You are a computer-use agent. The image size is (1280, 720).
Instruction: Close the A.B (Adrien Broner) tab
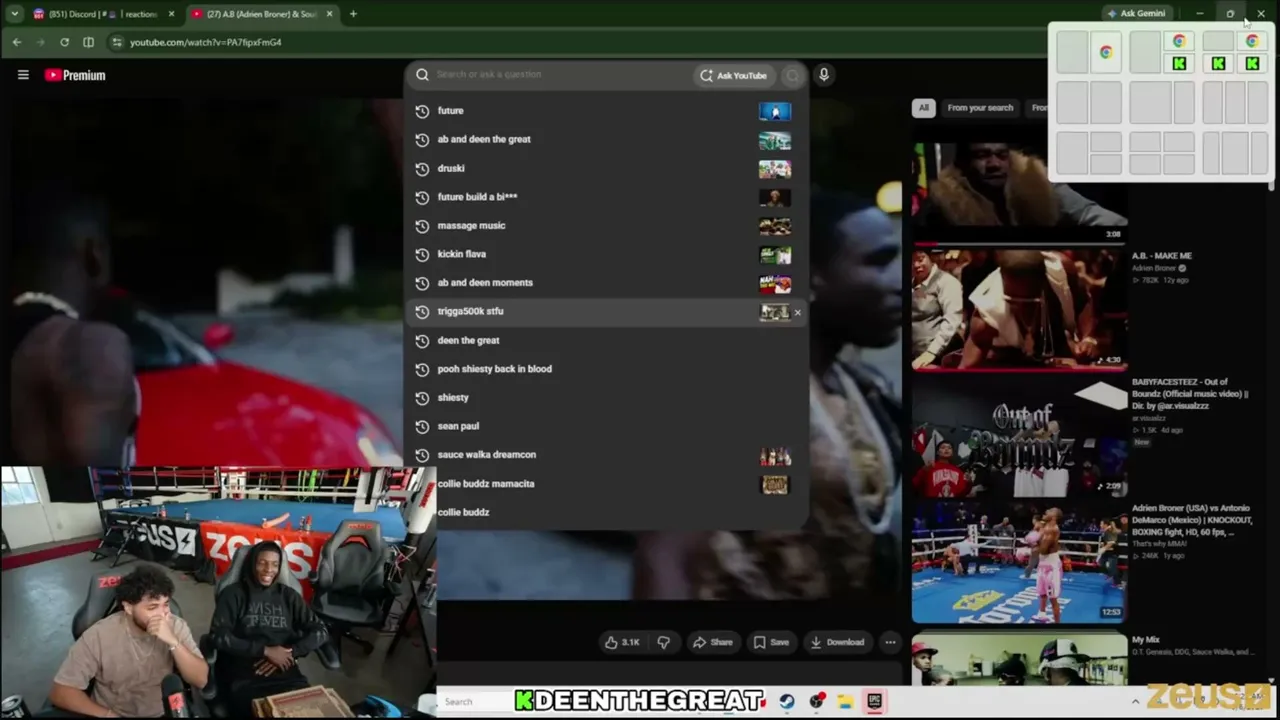tap(330, 14)
